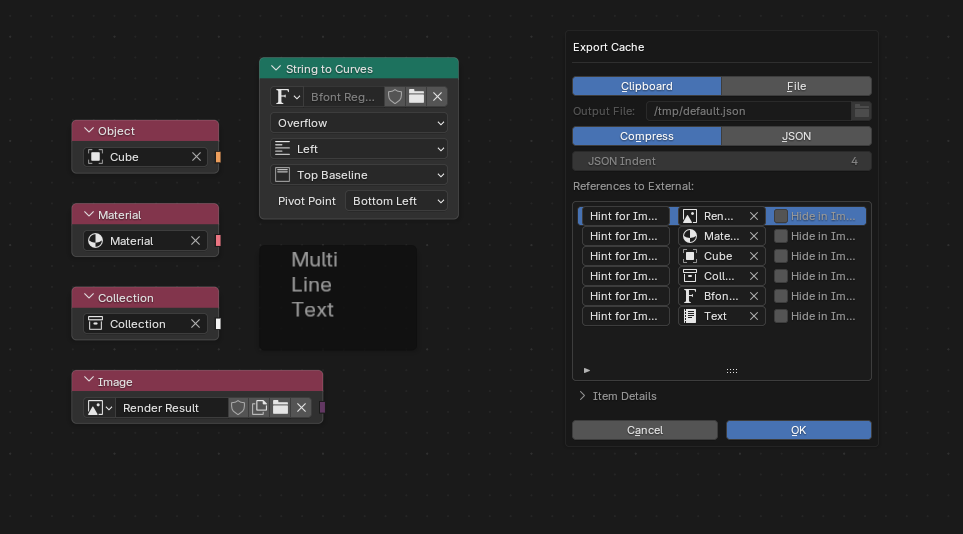
Task: Toggle Hide in Import for Text row
Action: coord(781,316)
